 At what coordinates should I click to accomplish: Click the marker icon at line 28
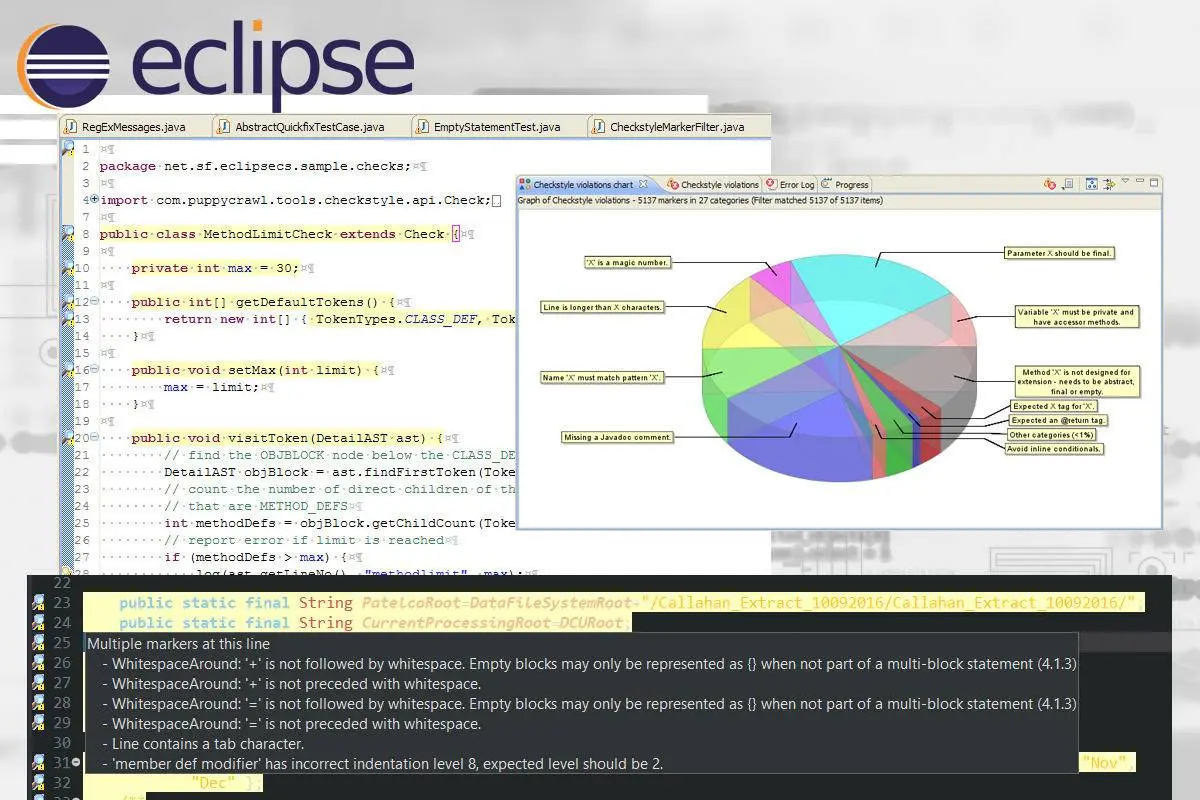click(x=38, y=703)
